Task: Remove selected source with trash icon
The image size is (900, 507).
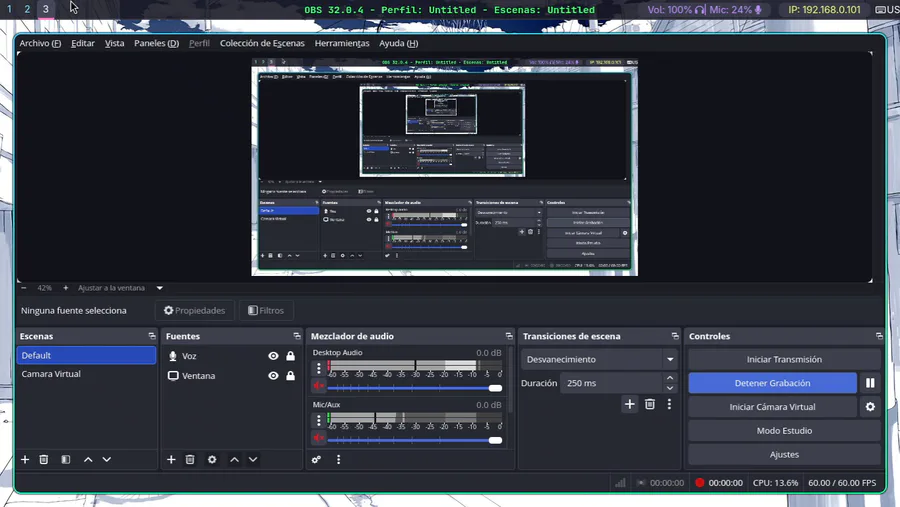Action: pyautogui.click(x=190, y=459)
